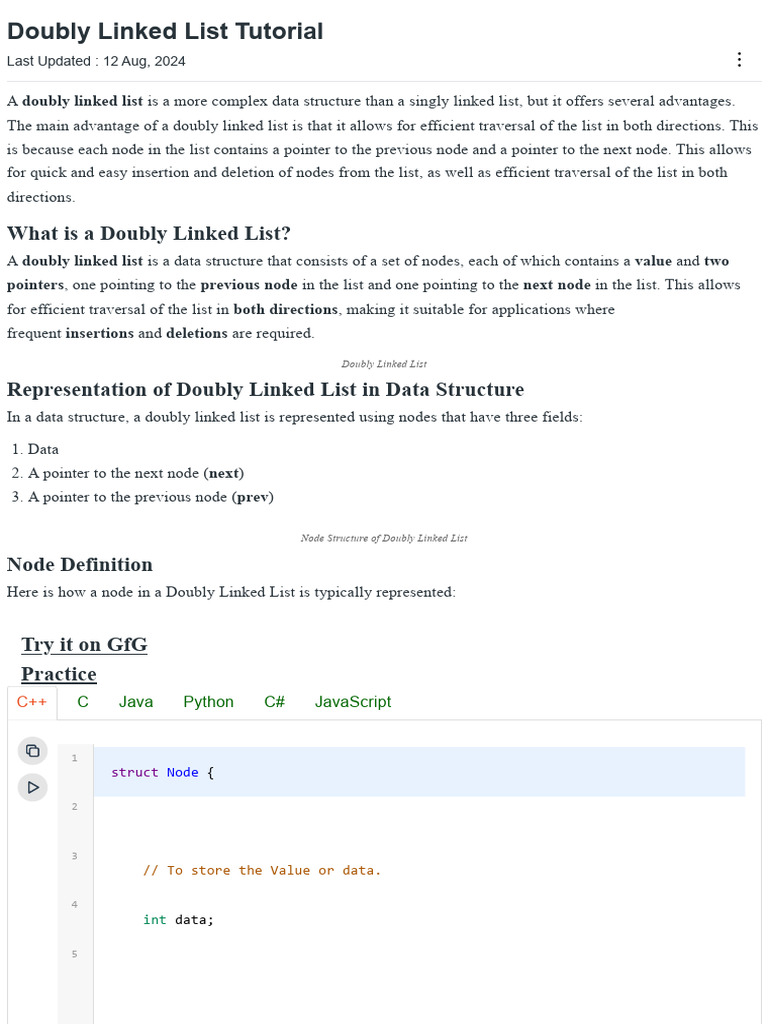Open the C# code tab
The width and height of the screenshot is (768, 1024).
point(274,702)
